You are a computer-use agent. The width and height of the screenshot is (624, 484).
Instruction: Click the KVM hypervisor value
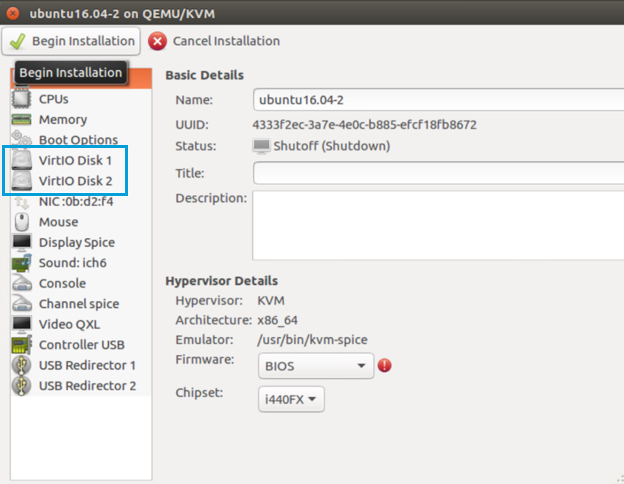pos(271,301)
